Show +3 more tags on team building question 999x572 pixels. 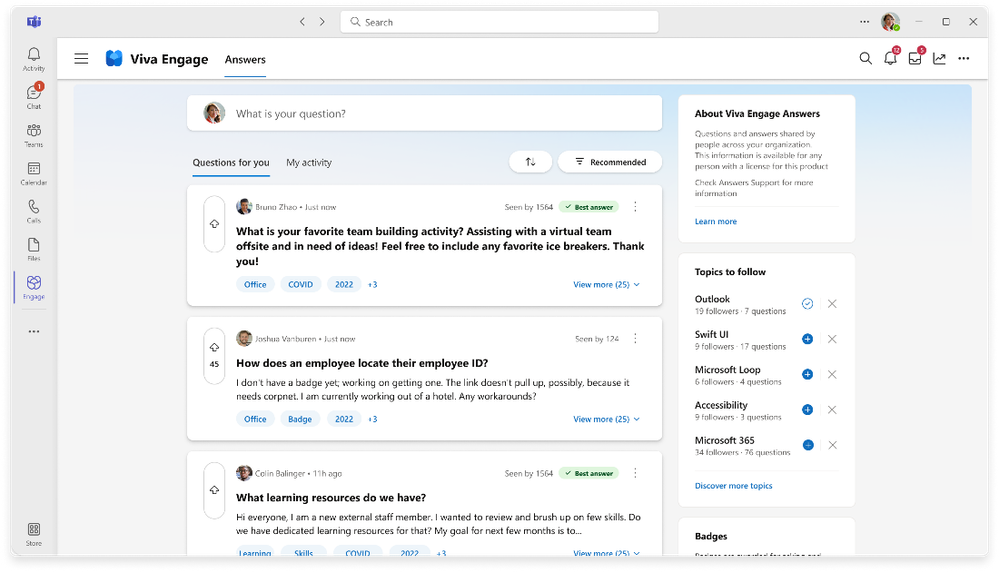click(373, 285)
